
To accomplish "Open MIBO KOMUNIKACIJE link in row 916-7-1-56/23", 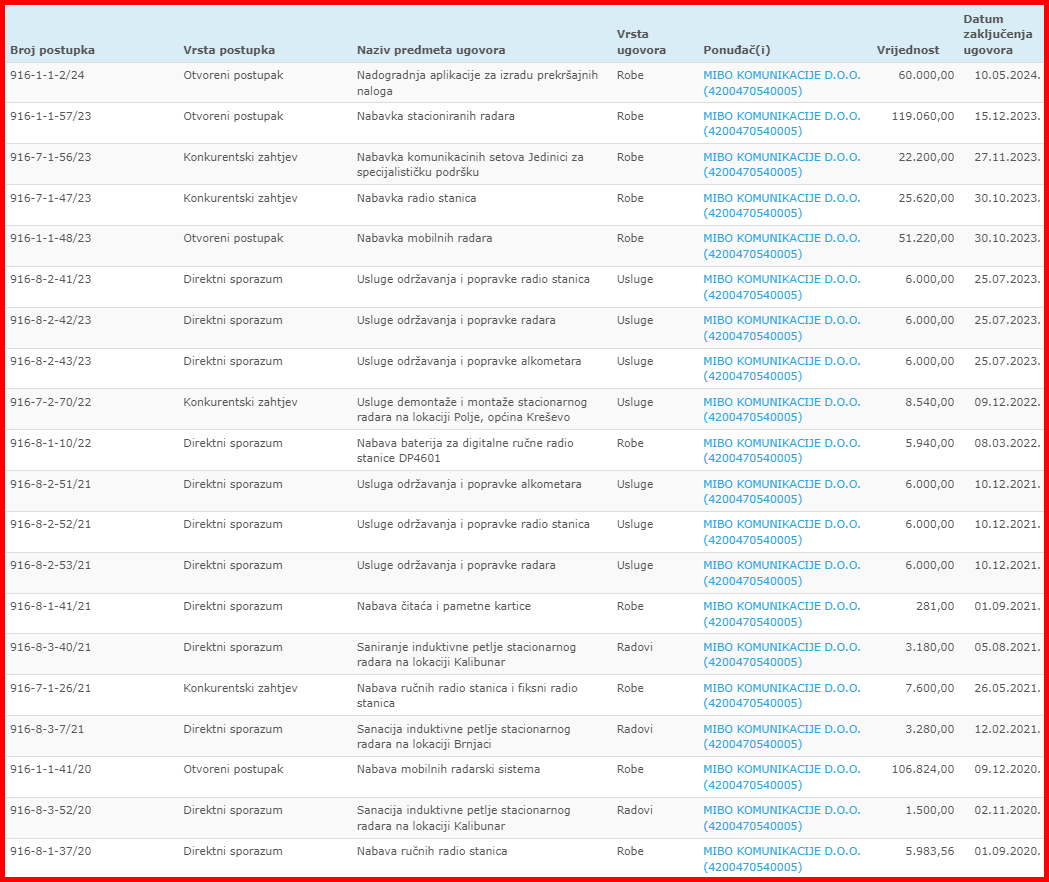I will [x=781, y=165].
